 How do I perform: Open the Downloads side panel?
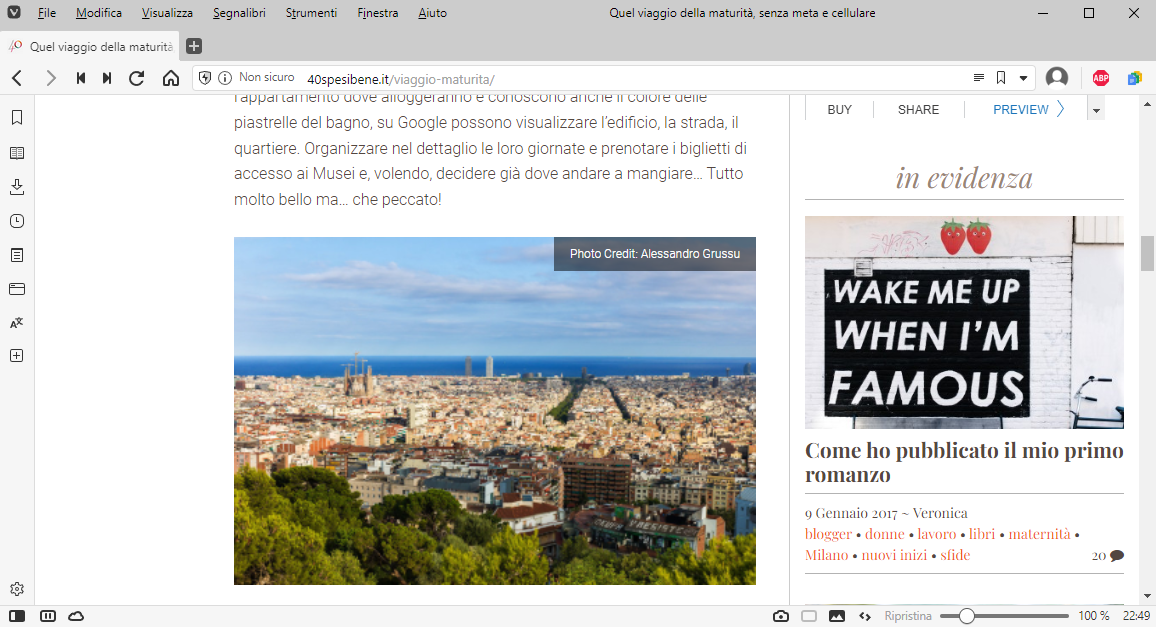[x=17, y=187]
